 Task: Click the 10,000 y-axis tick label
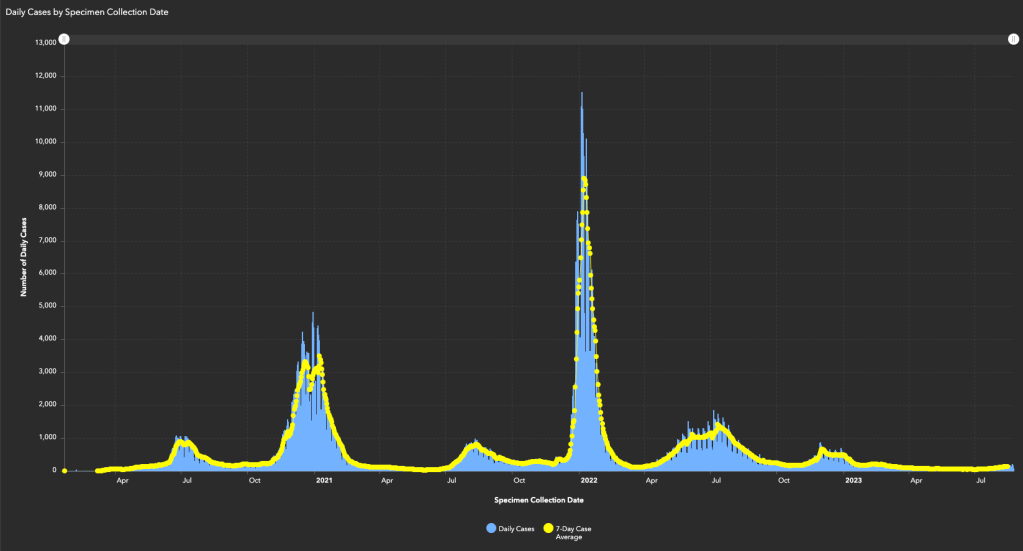(44, 142)
